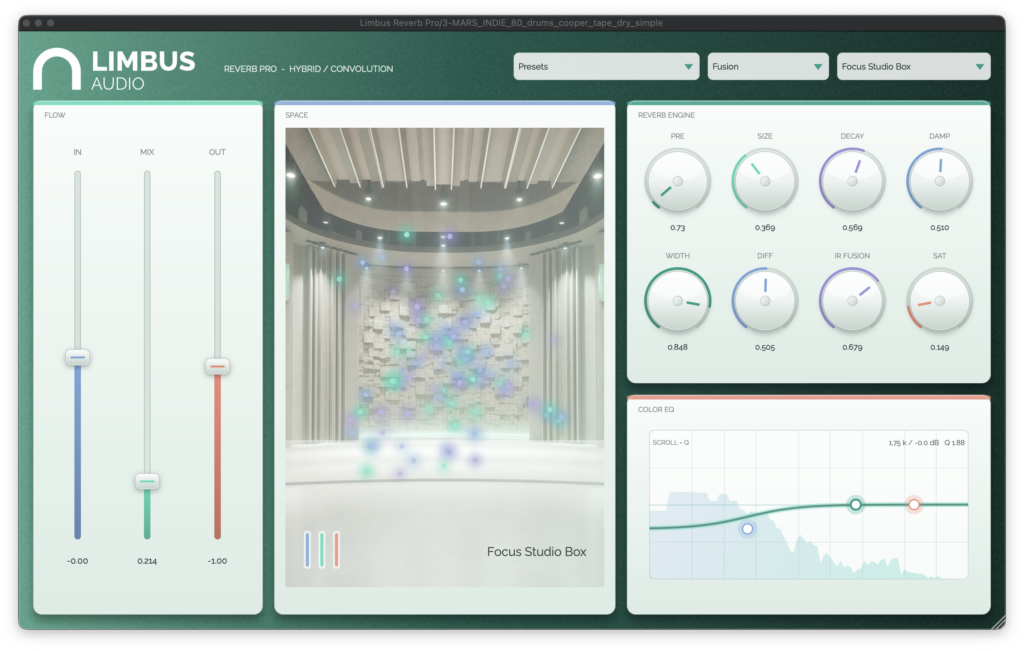This screenshot has height=651, width=1024.
Task: Click the window resize grip at bottom-right corner
Action: pyautogui.click(x=998, y=622)
